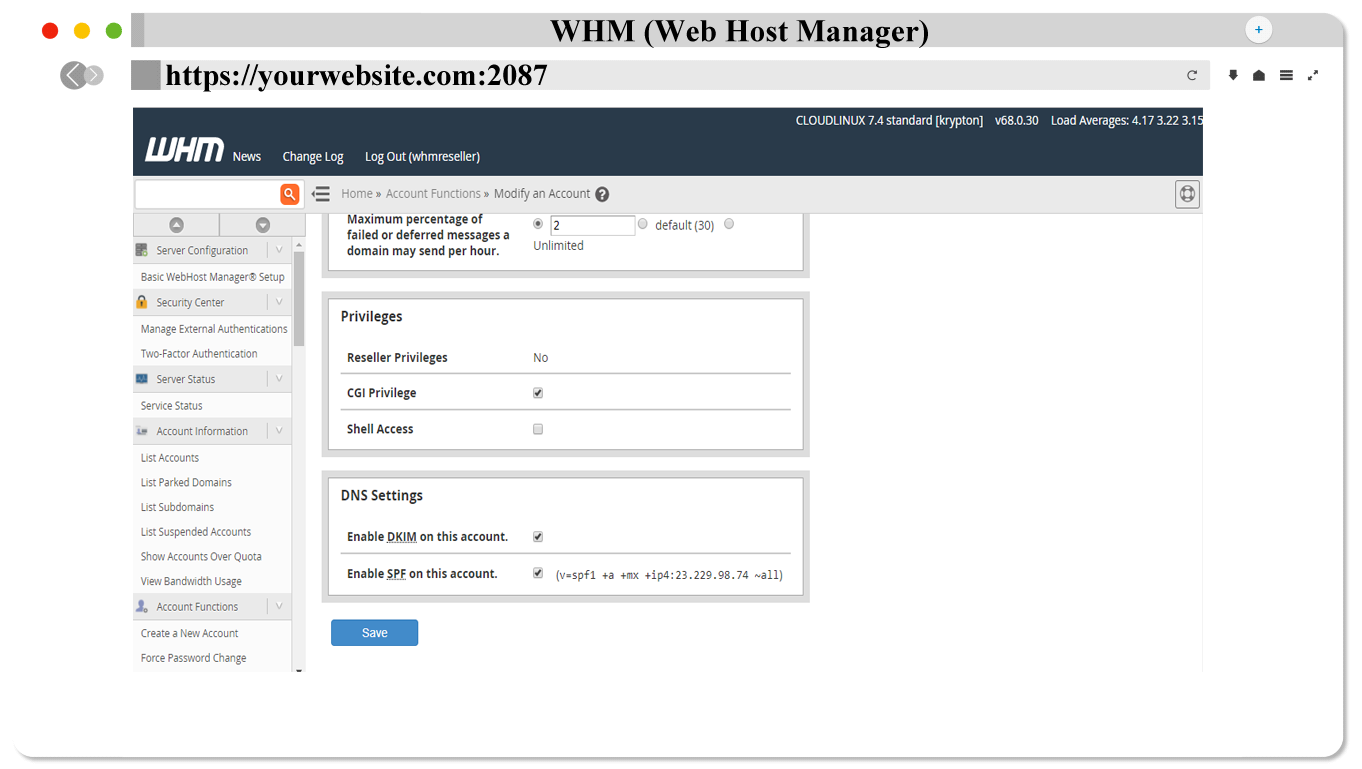Click the Home breadcrumb link
The image size is (1362, 769).
pyautogui.click(x=356, y=194)
